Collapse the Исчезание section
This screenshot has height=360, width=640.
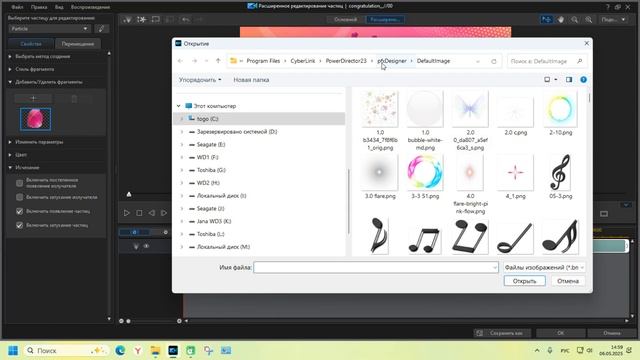10,167
